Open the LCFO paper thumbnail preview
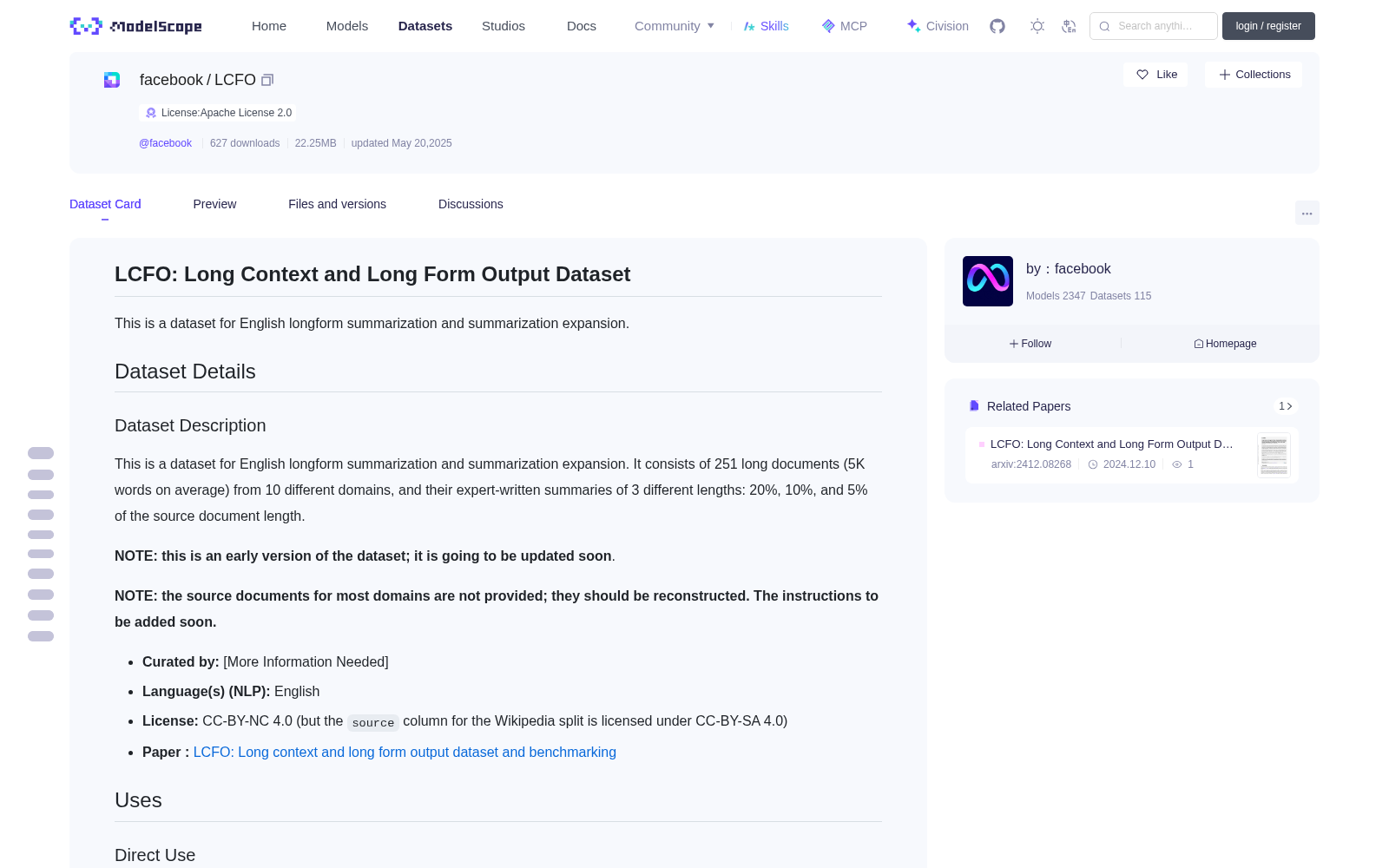 1274,455
